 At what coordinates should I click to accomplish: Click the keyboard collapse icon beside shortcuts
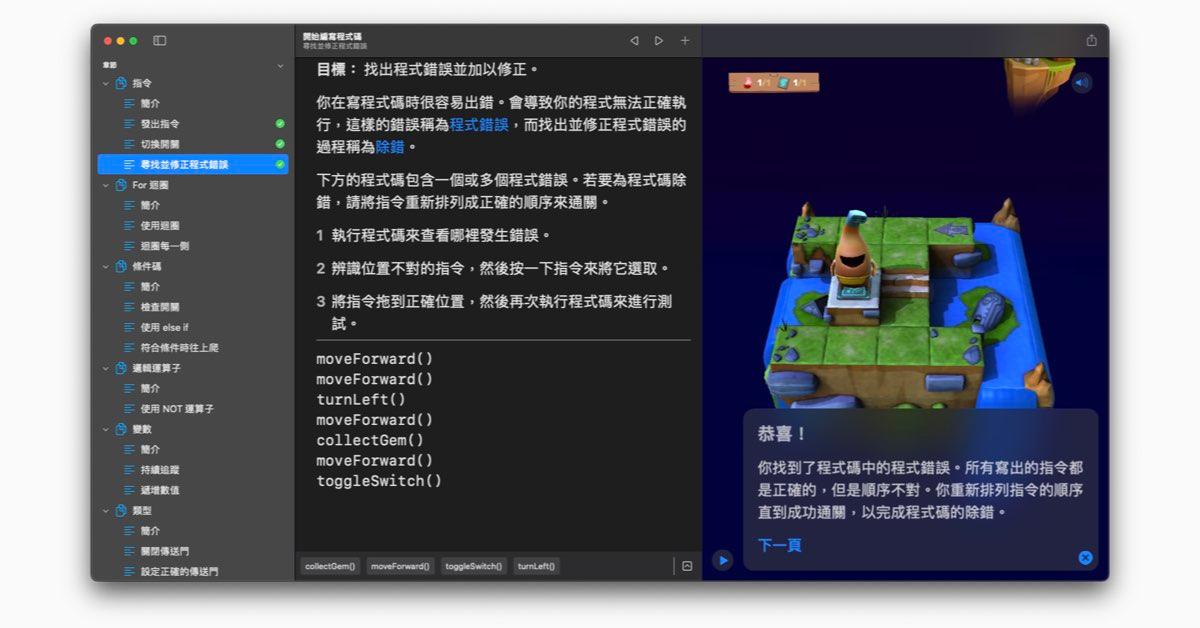tap(687, 566)
